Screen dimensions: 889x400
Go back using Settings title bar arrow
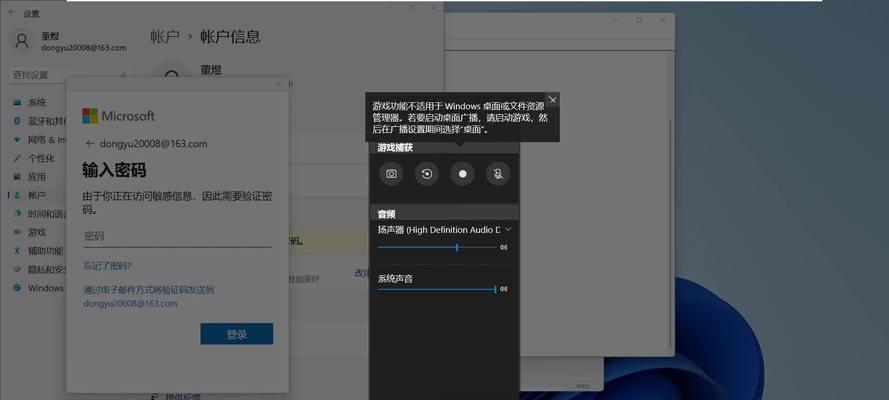[x=12, y=11]
